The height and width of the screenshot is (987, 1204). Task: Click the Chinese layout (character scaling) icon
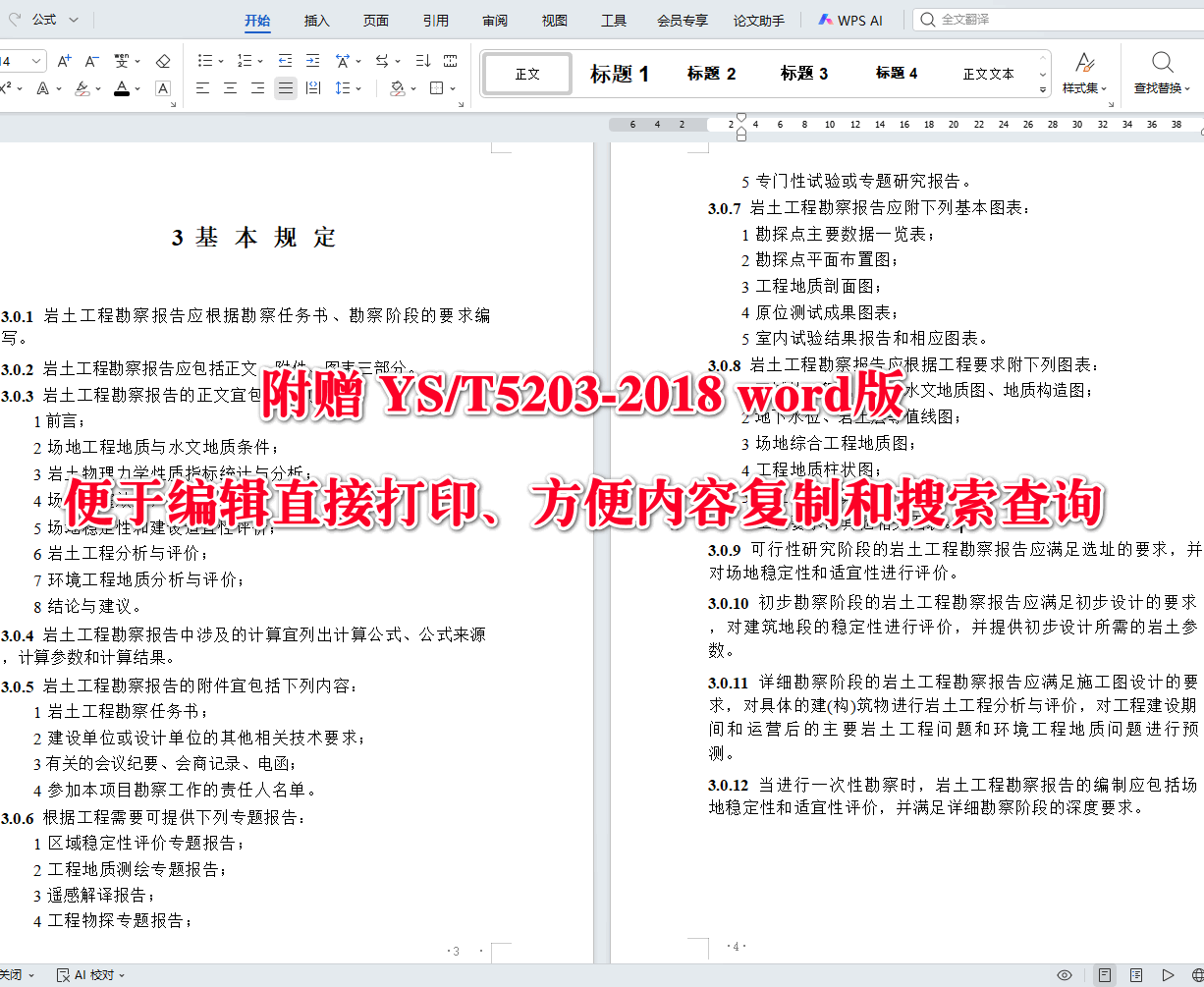[x=342, y=61]
